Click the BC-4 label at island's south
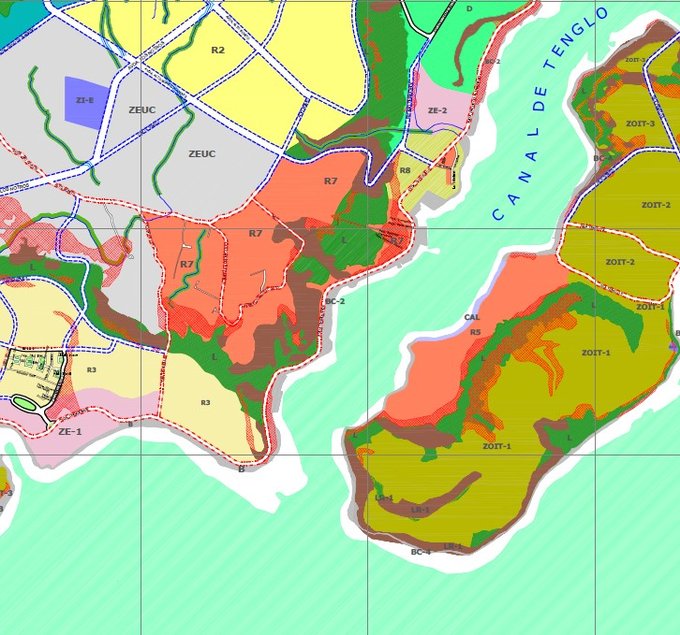Image resolution: width=680 pixels, height=635 pixels. tap(420, 552)
